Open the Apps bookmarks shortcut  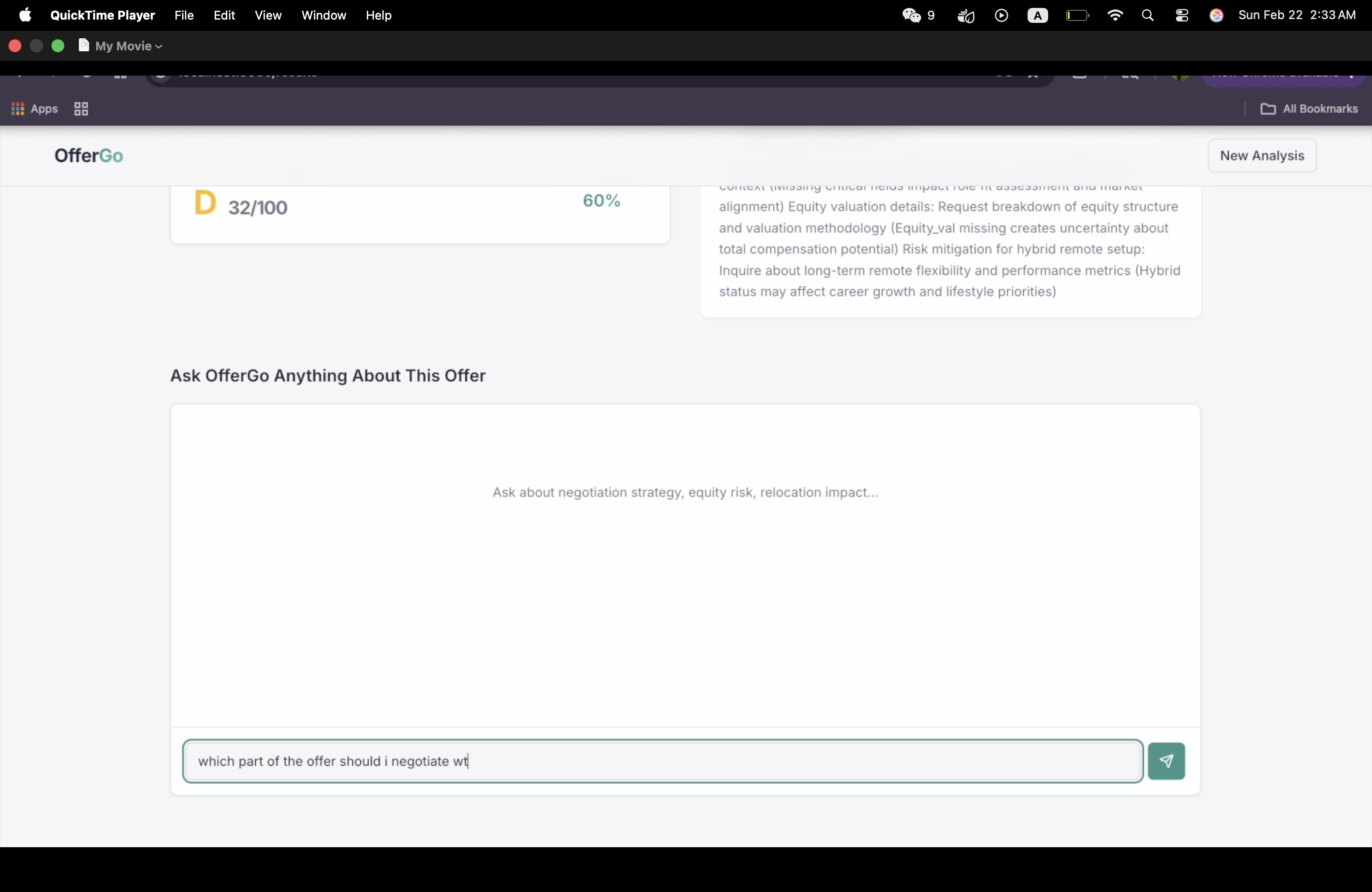click(35, 109)
